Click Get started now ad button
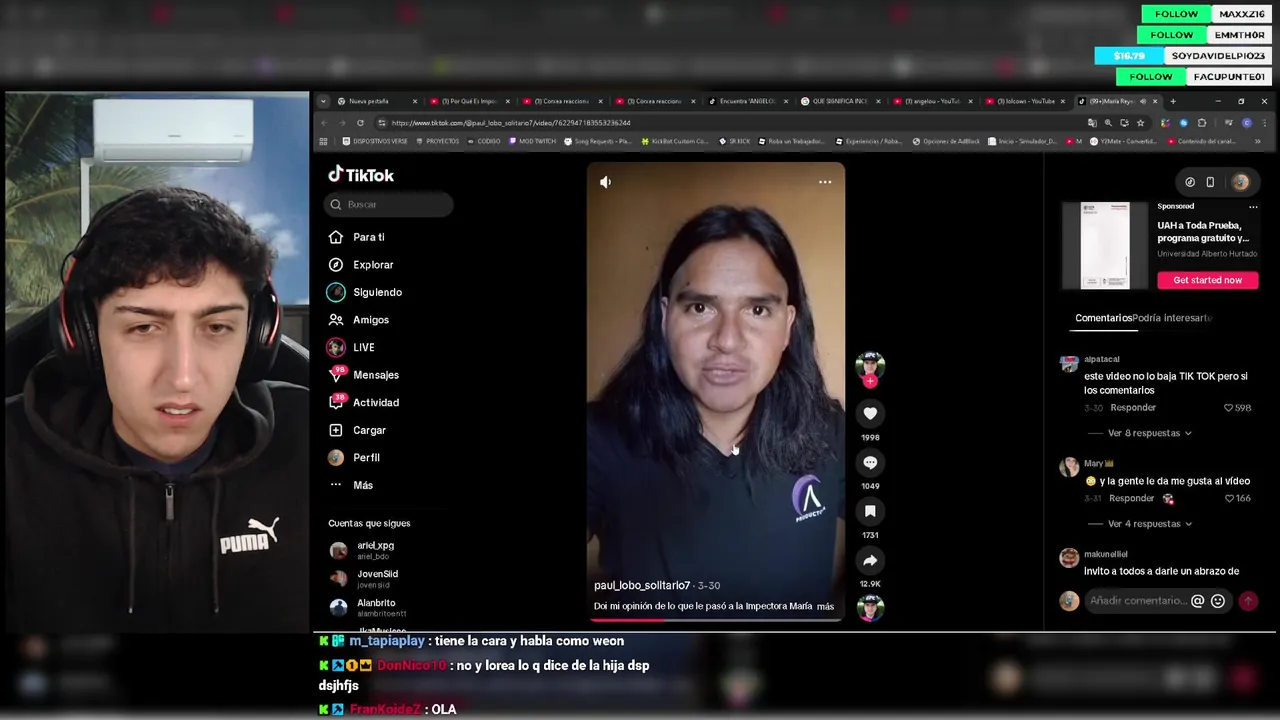Viewport: 1280px width, 720px height. click(x=1207, y=280)
